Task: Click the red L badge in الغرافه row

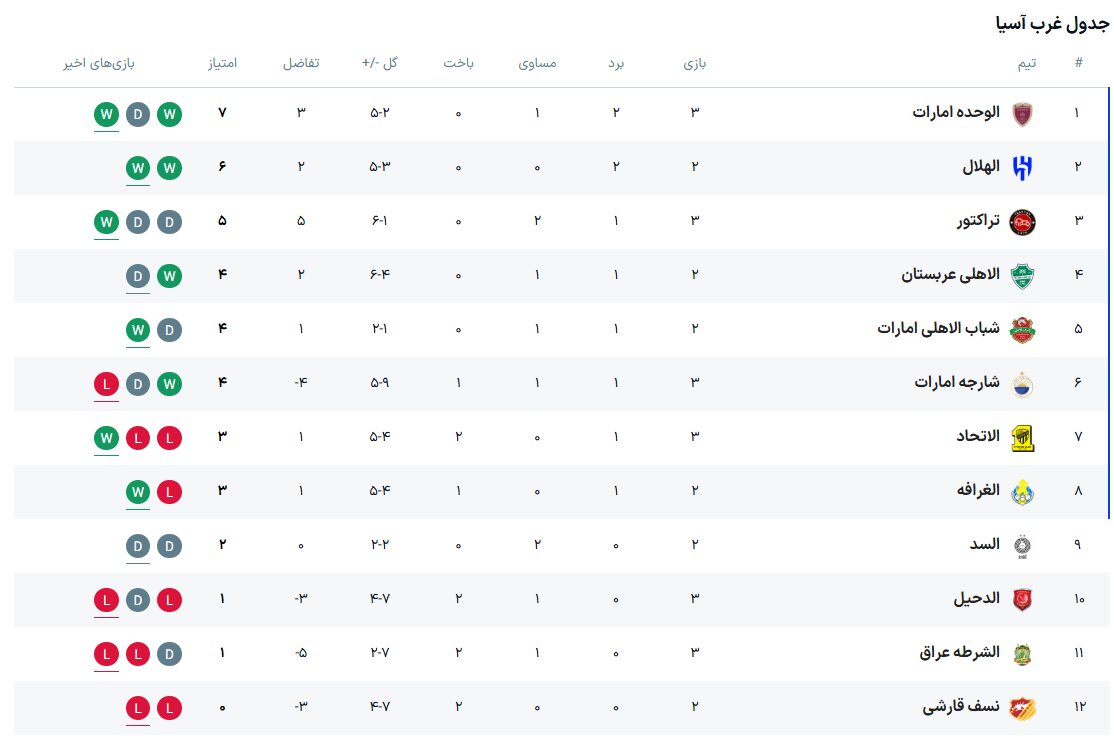Action: (x=170, y=491)
